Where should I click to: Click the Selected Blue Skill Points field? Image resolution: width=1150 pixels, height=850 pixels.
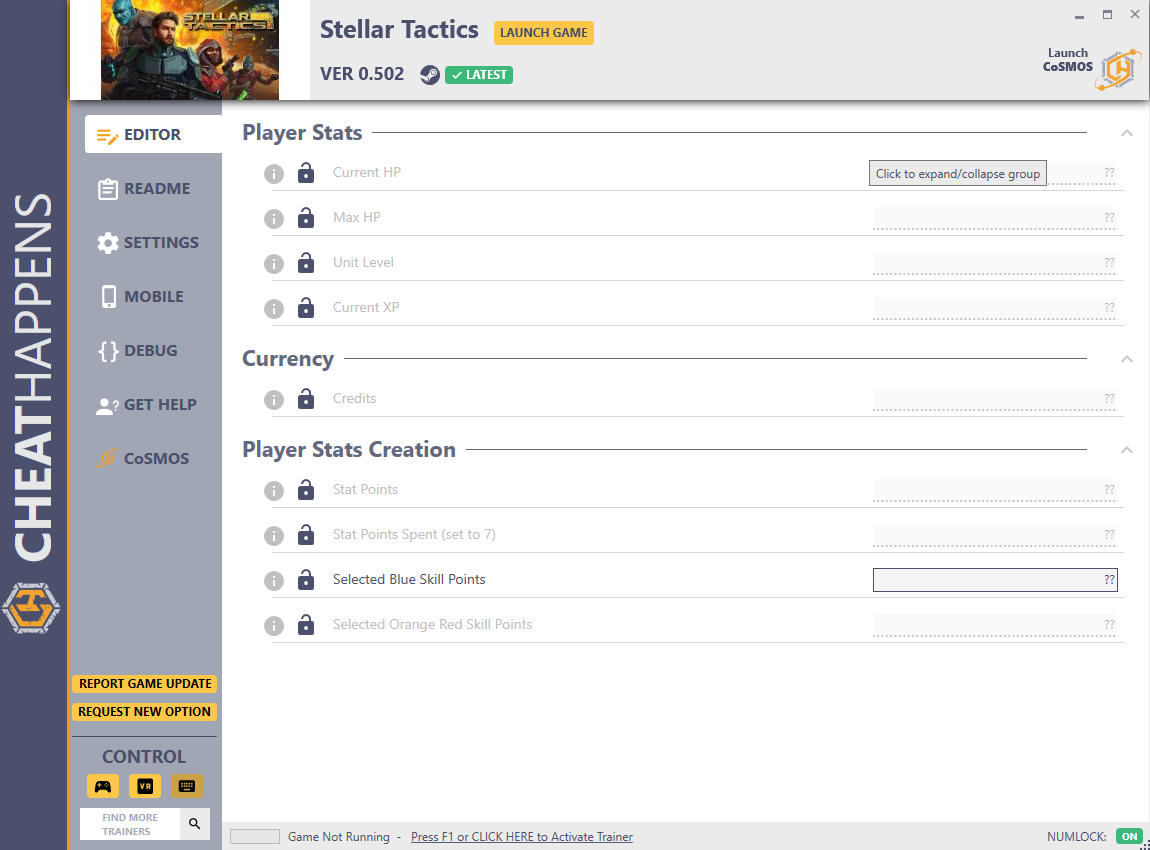pyautogui.click(x=995, y=579)
